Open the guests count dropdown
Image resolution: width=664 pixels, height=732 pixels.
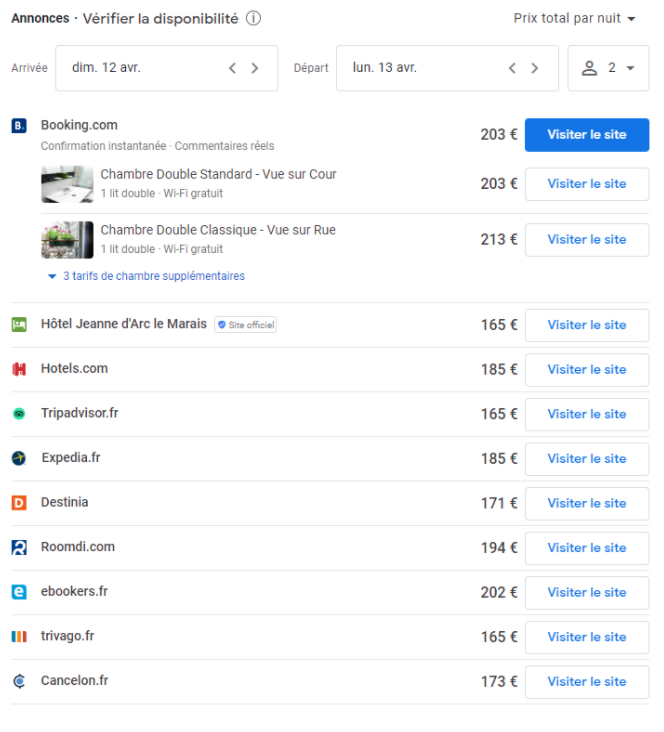click(x=608, y=68)
